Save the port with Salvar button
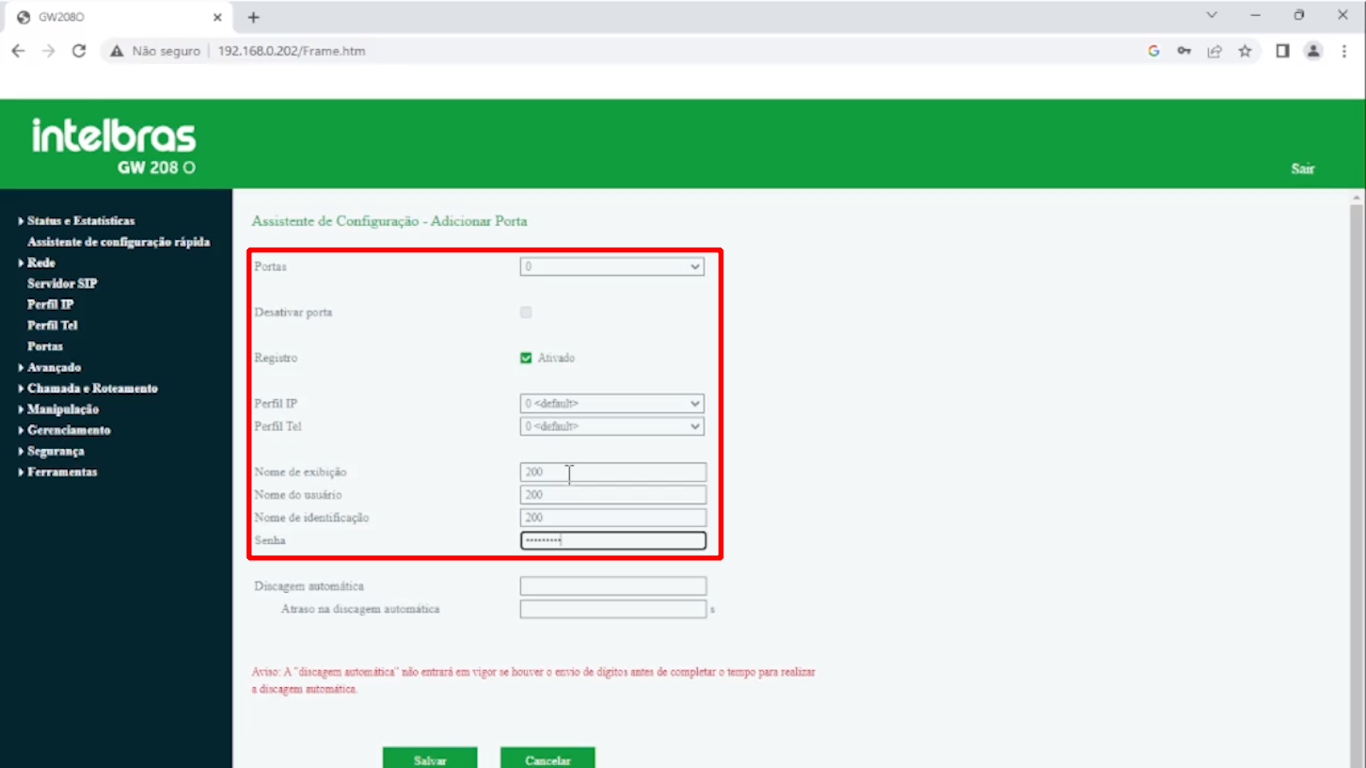1366x768 pixels. pos(430,759)
